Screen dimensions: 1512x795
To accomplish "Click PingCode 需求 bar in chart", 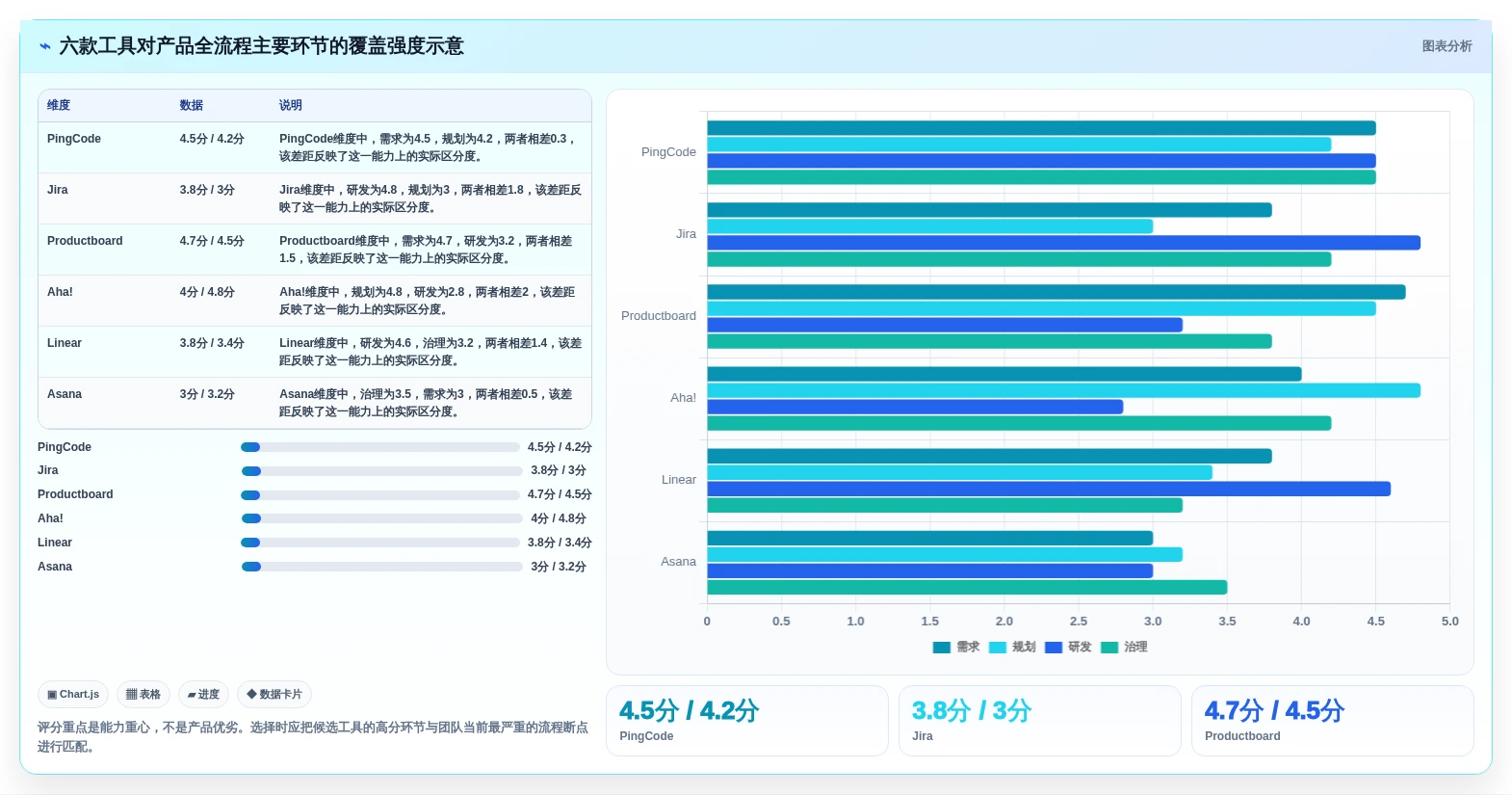I will [1041, 128].
